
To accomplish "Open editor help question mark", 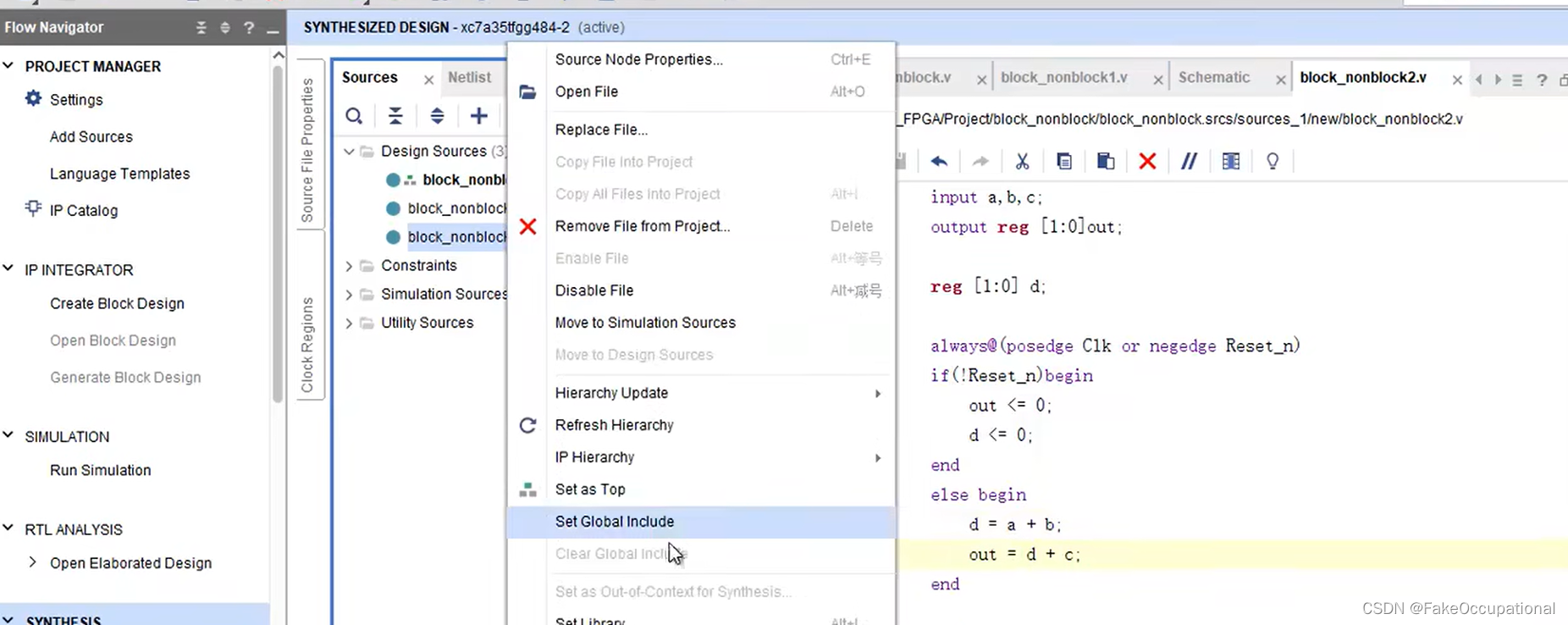I will 1542,80.
